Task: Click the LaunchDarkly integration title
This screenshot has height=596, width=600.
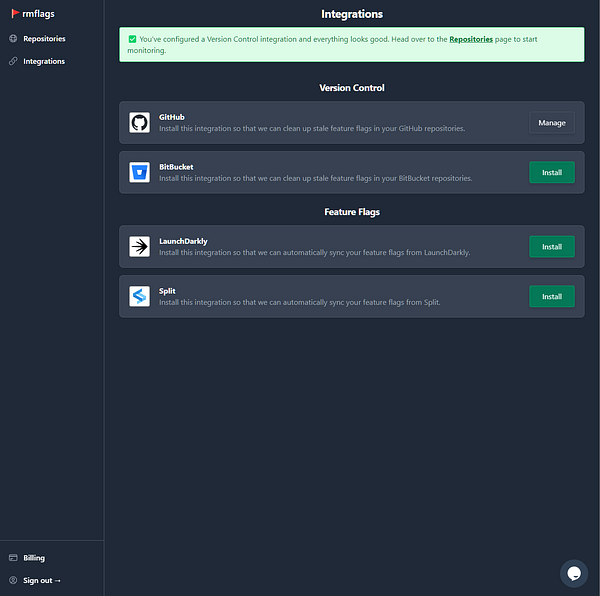Action: [183, 241]
